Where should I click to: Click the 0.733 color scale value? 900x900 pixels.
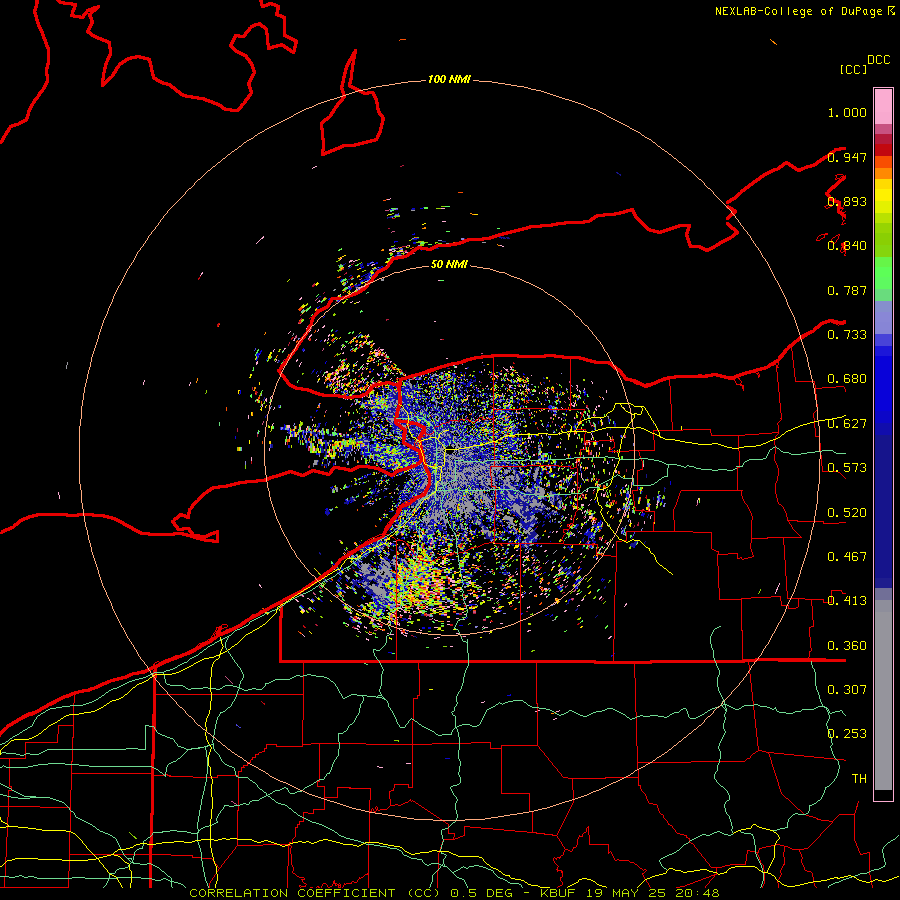[x=847, y=335]
